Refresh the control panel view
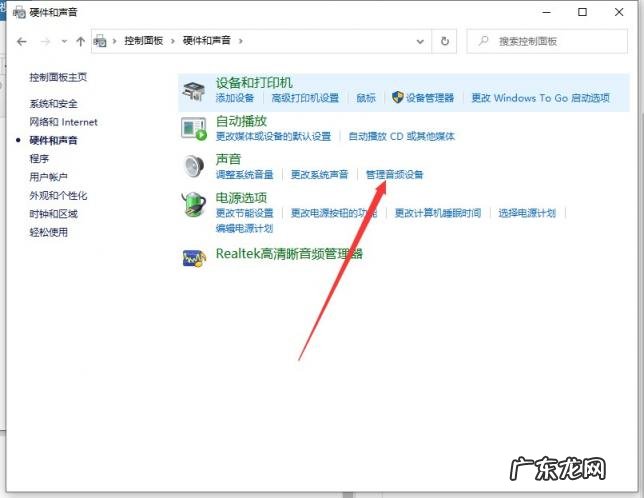The width and height of the screenshot is (644, 498). (445, 41)
